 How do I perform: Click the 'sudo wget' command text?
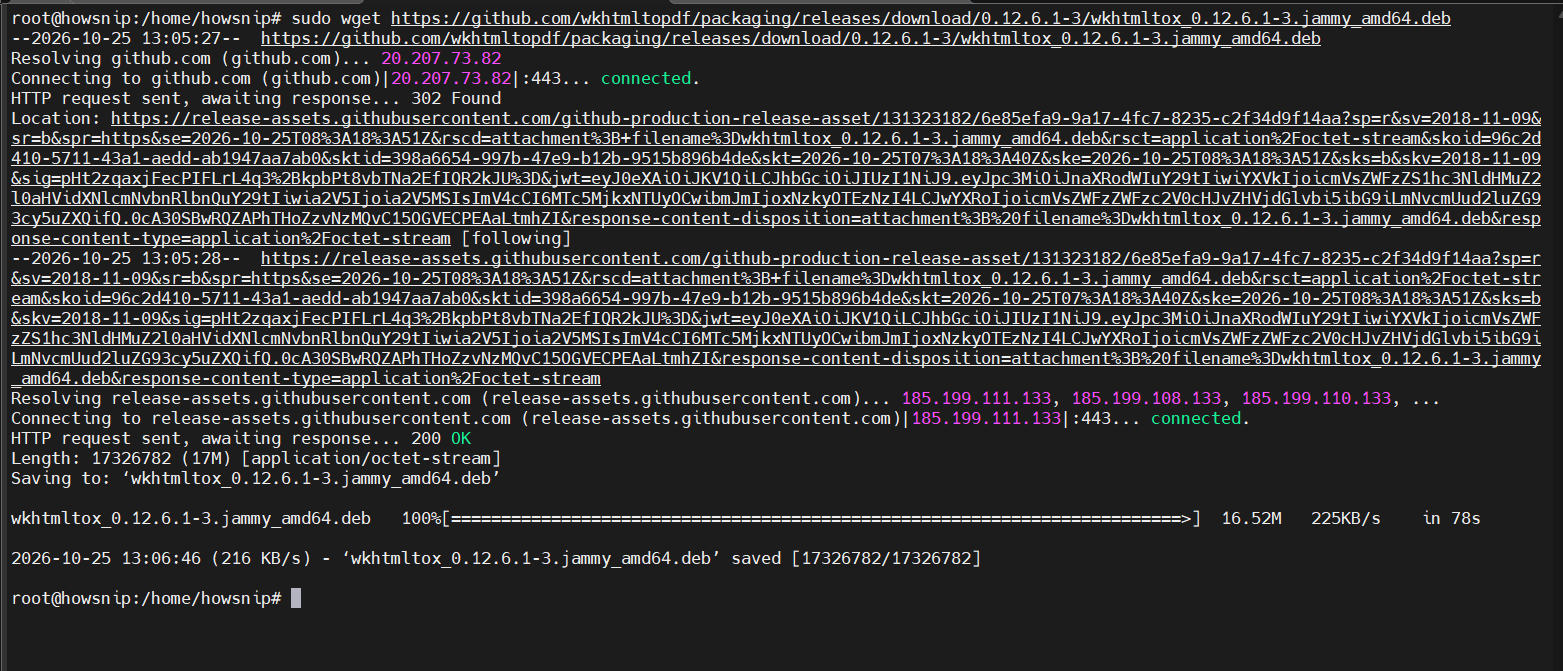pyautogui.click(x=336, y=18)
